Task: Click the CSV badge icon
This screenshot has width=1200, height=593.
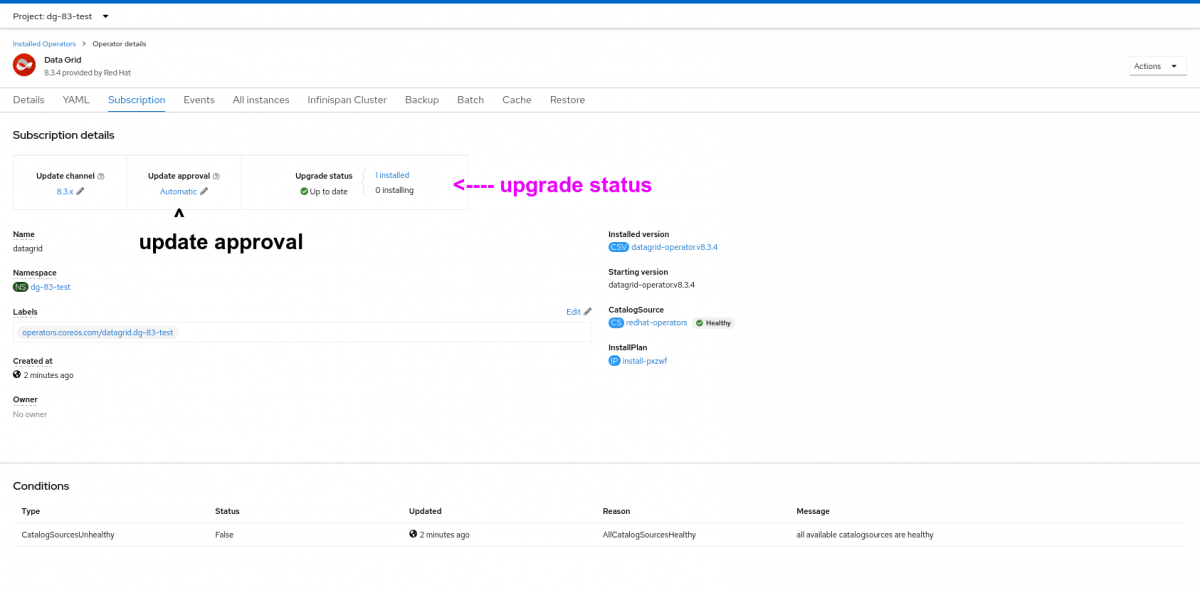Action: point(618,247)
